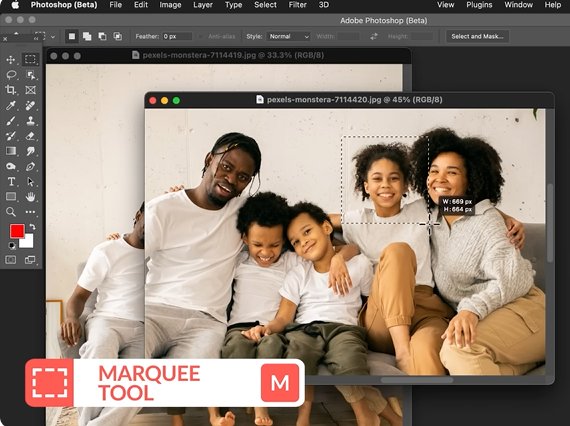Viewport: 570px width, 426px height.
Task: Select the Eyedropper tool
Action: click(x=11, y=105)
